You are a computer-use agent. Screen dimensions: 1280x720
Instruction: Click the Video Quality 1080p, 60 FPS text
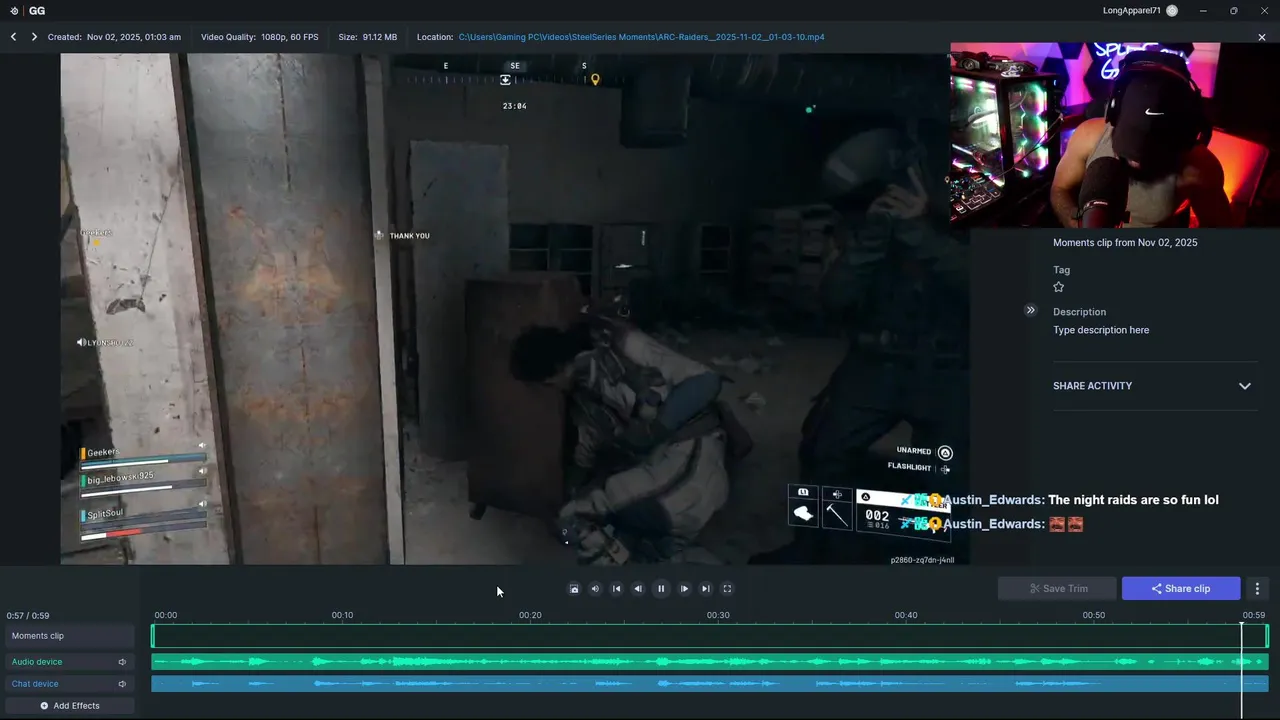tap(259, 37)
